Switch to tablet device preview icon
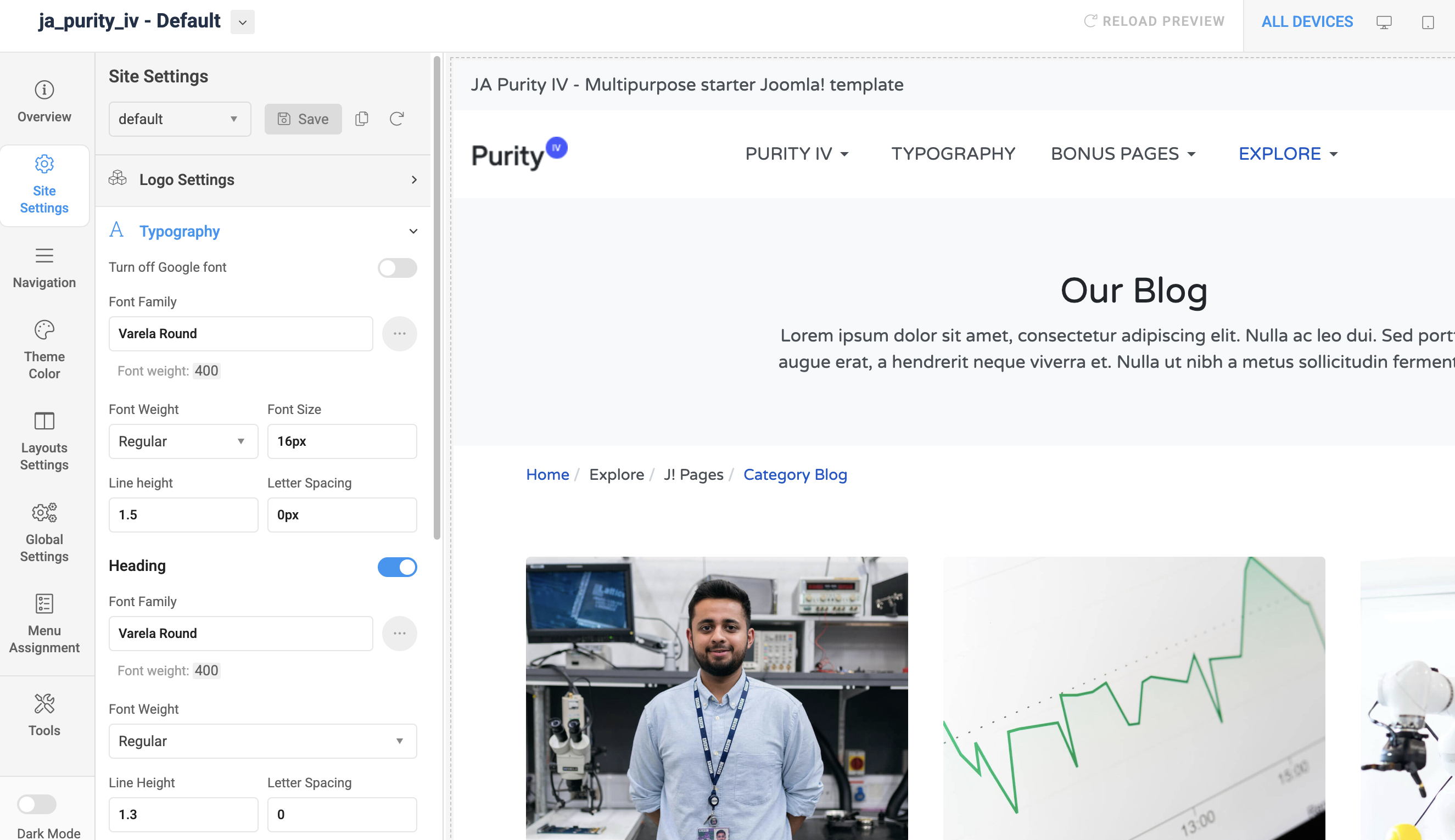The width and height of the screenshot is (1455, 840). [1428, 22]
